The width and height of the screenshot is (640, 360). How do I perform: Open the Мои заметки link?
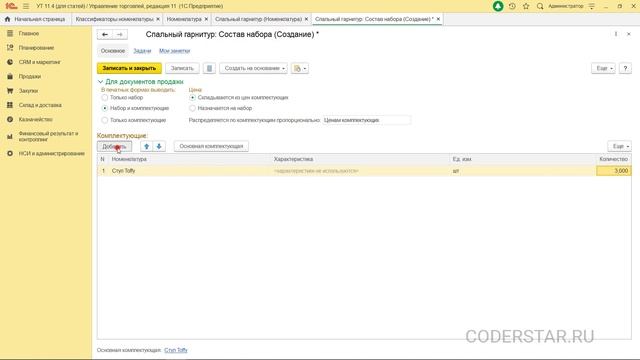coord(174,51)
